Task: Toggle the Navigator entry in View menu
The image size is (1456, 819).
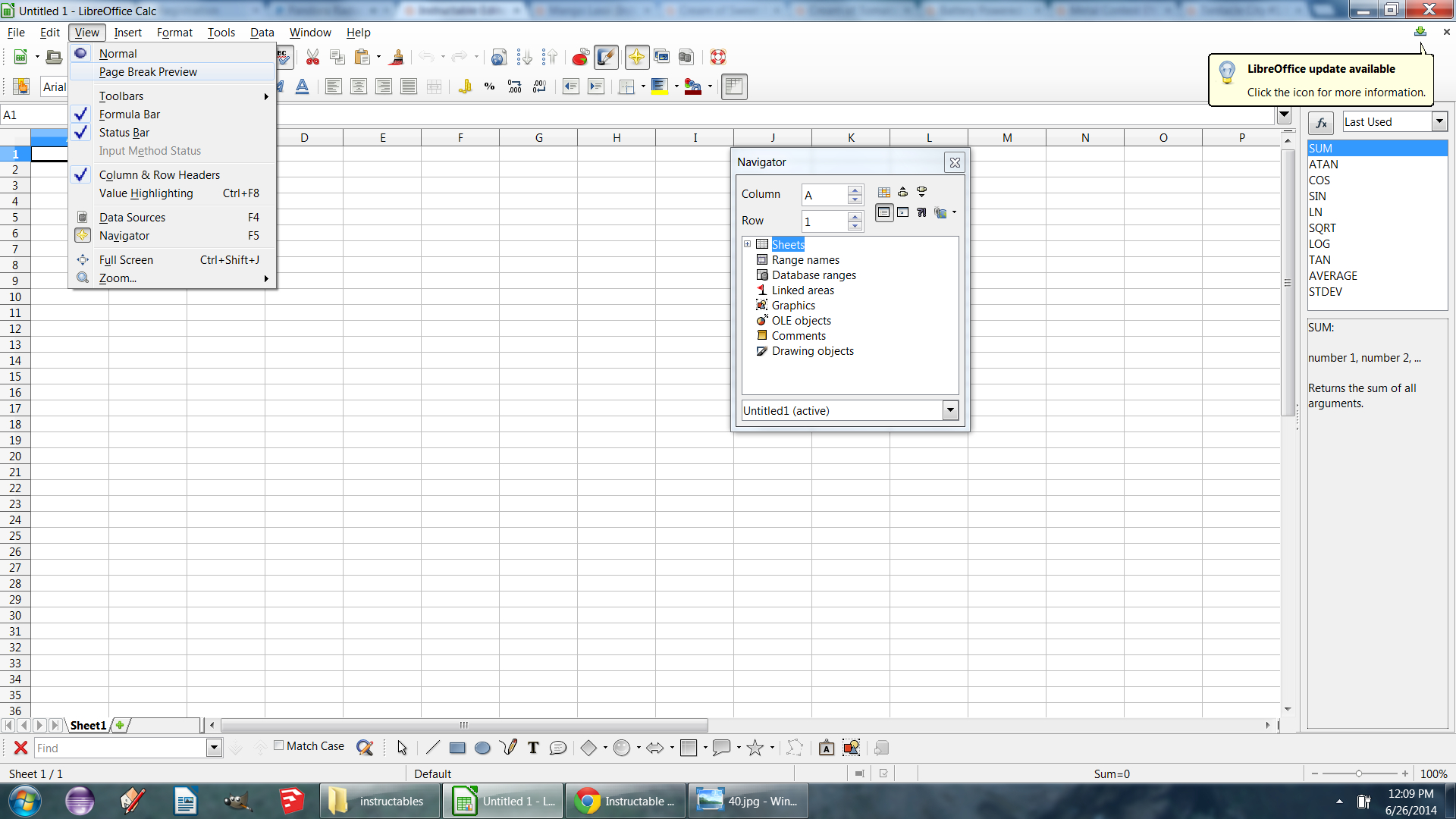Action: pyautogui.click(x=171, y=236)
